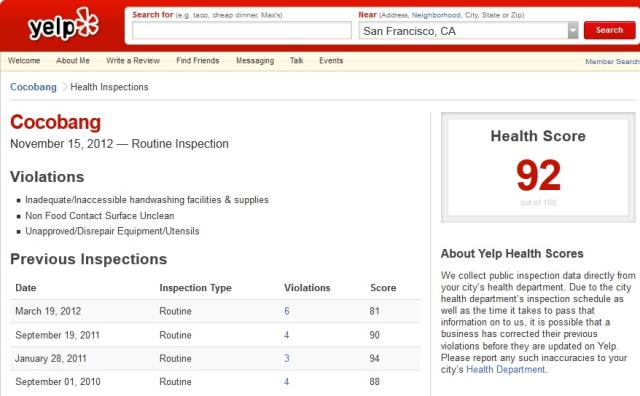Screen dimensions: 640x396
Task: Click the score 81 cell
Action: (x=375, y=311)
